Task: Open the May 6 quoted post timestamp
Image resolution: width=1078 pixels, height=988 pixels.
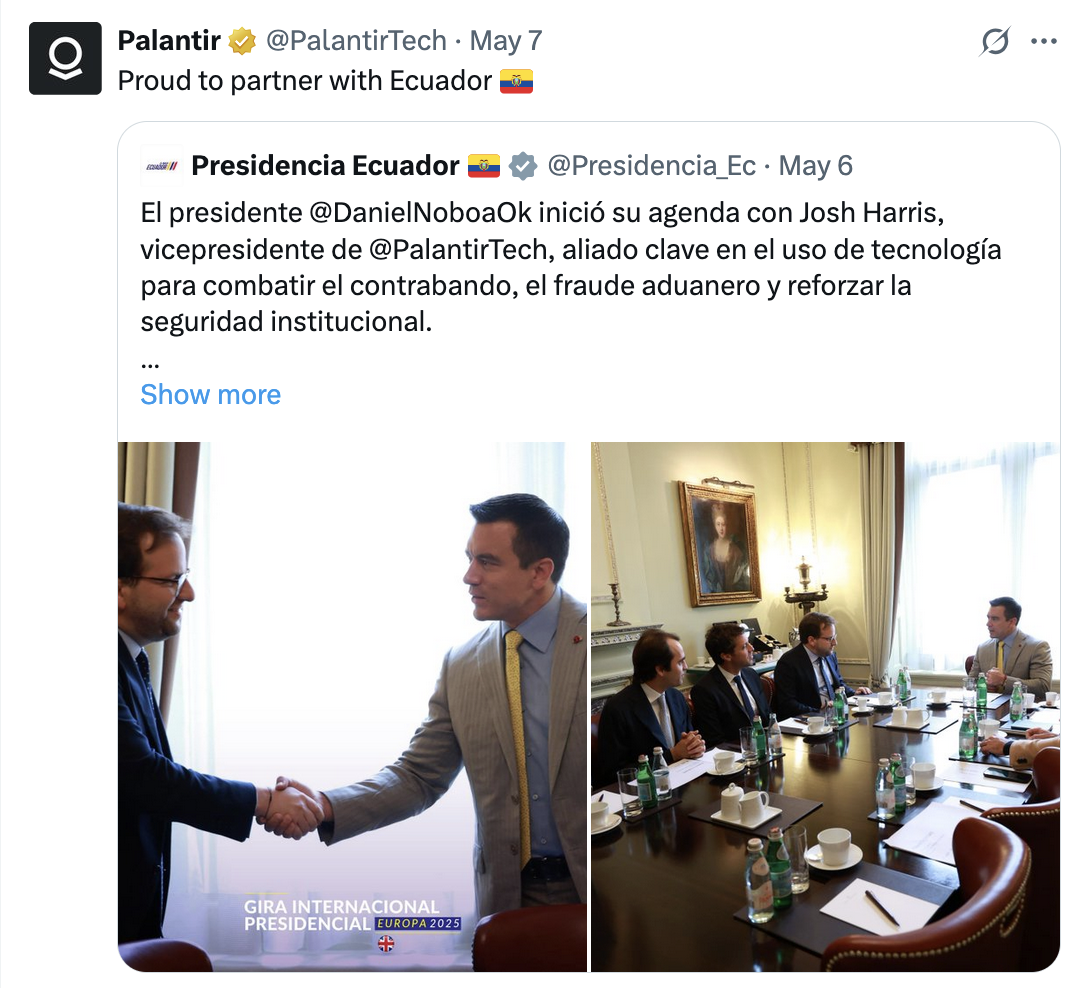Action: pyautogui.click(x=815, y=166)
